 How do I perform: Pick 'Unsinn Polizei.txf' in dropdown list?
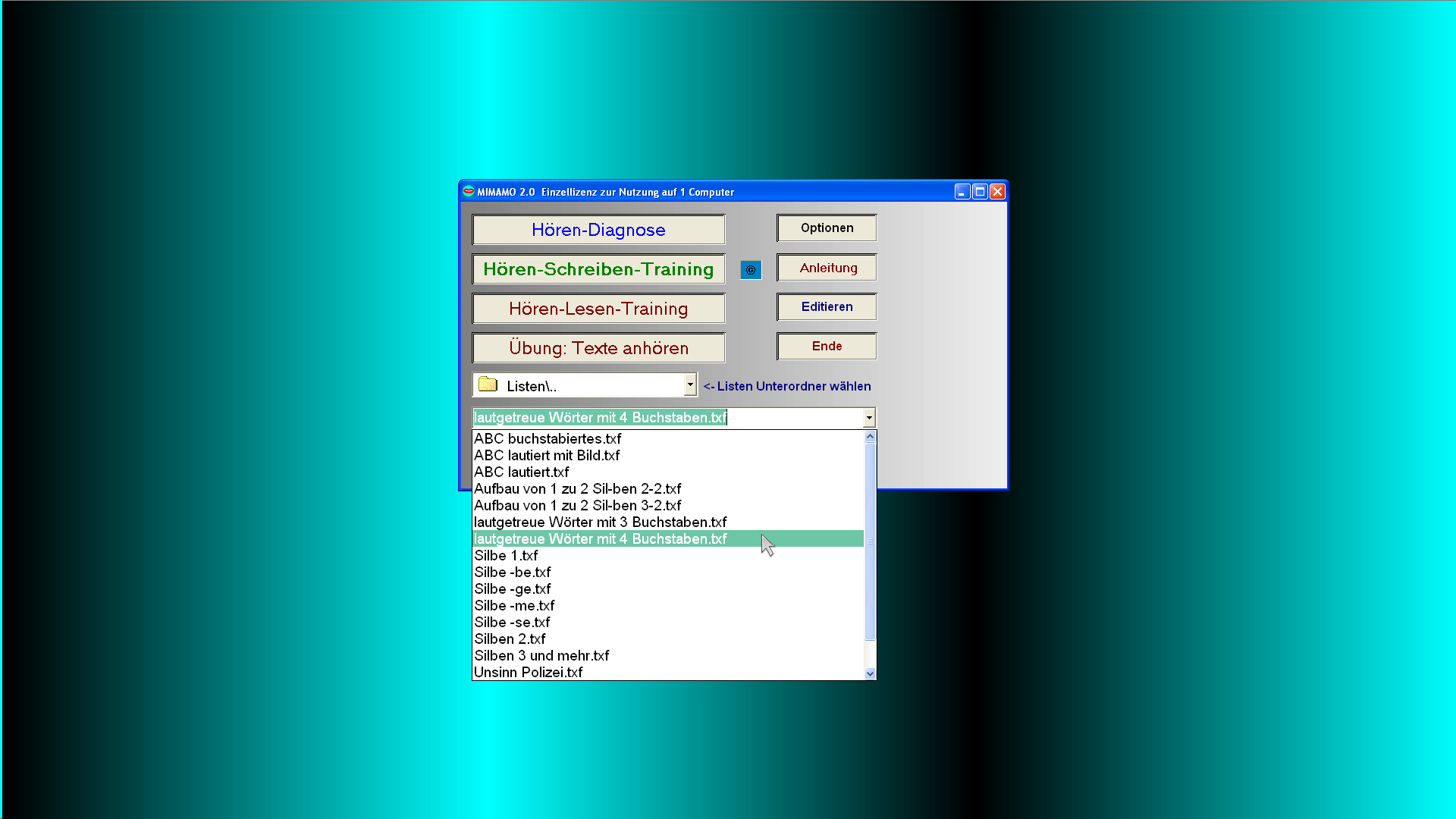529,673
